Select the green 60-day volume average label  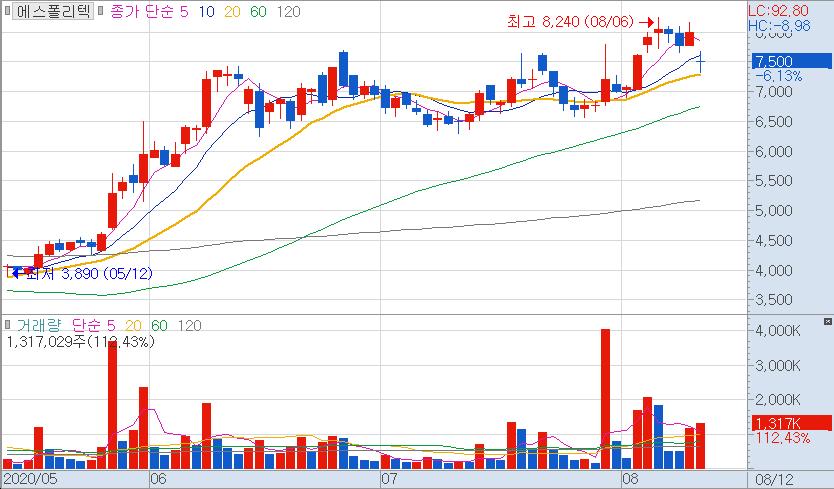[159, 325]
